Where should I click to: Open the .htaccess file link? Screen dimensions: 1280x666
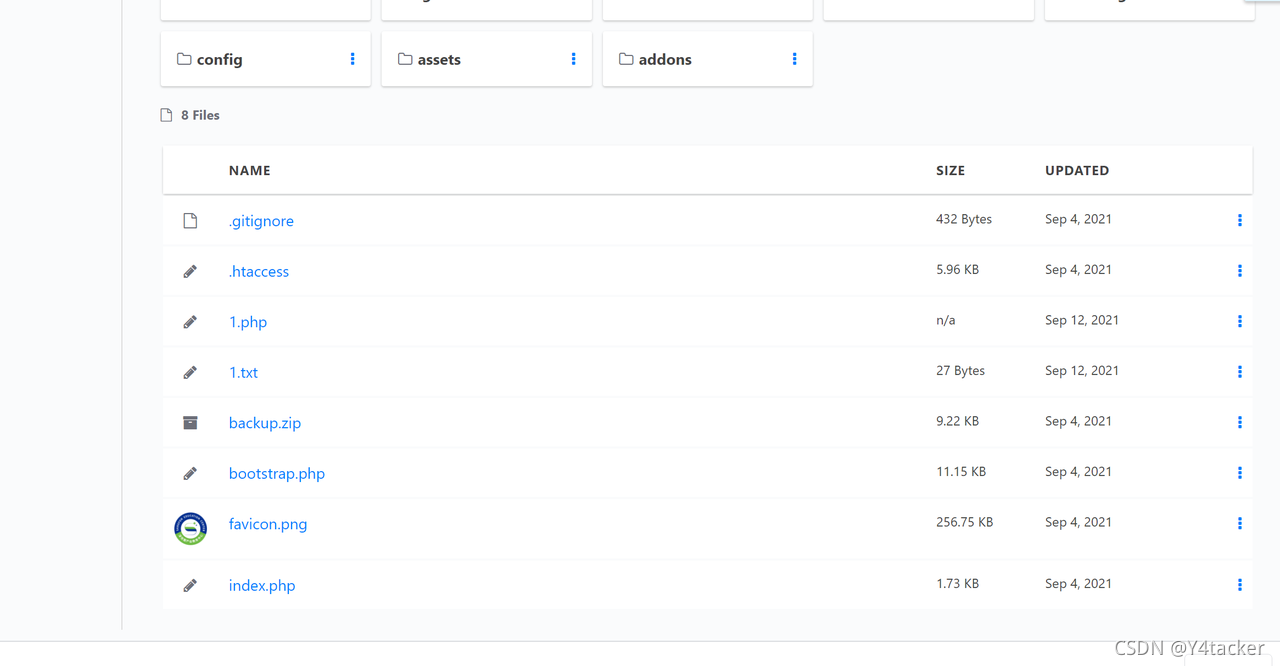(259, 271)
